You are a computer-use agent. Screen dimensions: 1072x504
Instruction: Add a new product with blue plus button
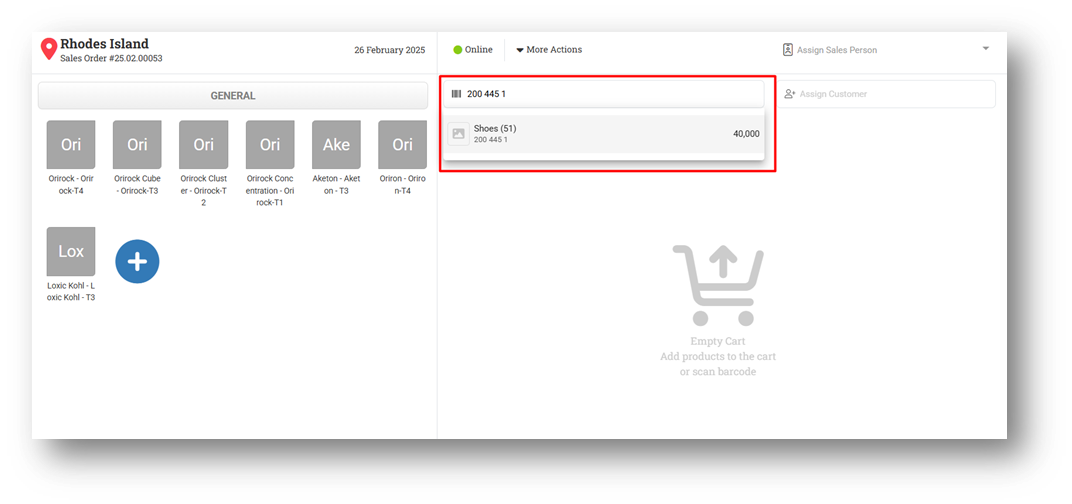click(x=137, y=261)
